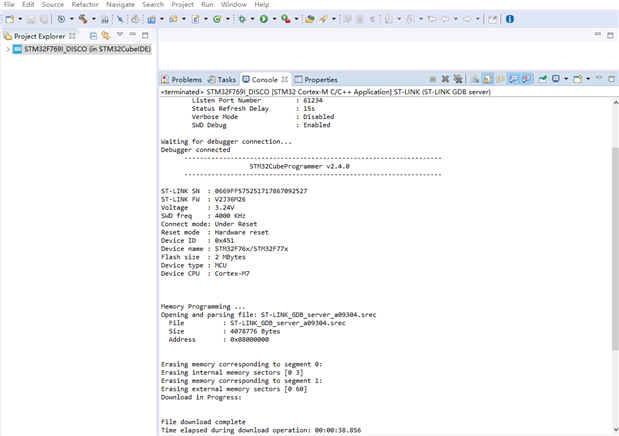Click the new C++ class icon
The width and height of the screenshot is (619, 436).
point(217,19)
